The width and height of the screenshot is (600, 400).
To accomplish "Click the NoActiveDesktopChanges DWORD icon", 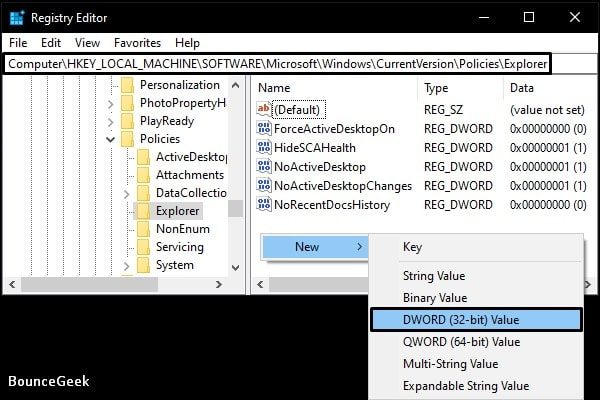I will pos(264,186).
